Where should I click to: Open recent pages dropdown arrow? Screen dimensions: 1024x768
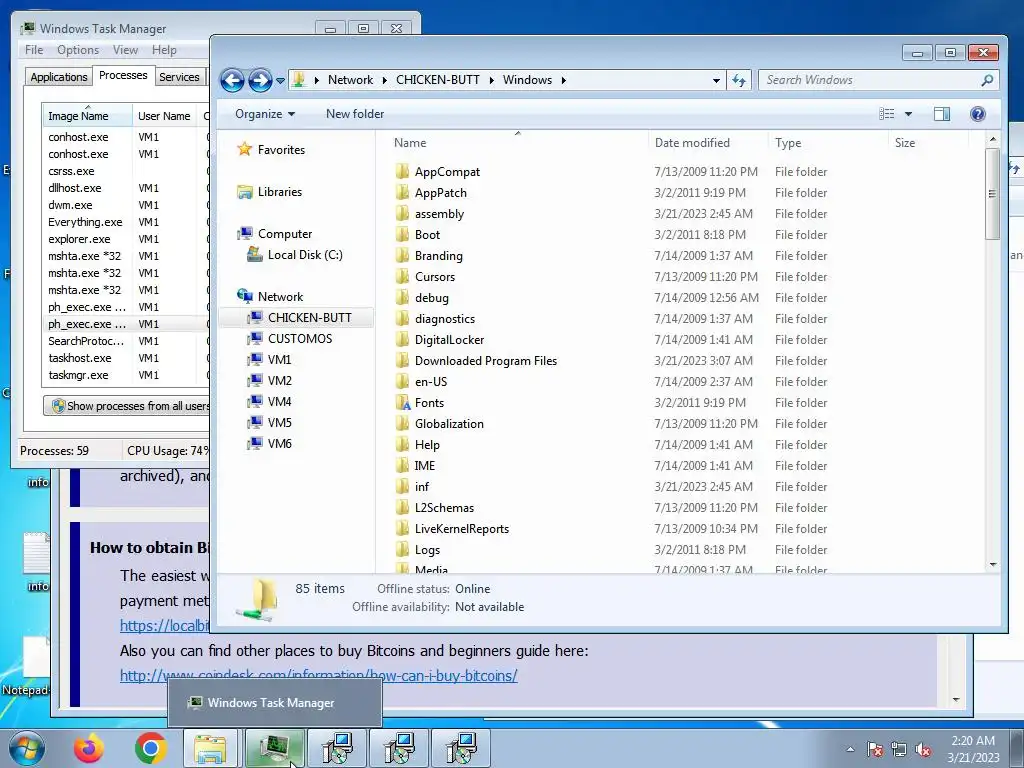pos(280,80)
